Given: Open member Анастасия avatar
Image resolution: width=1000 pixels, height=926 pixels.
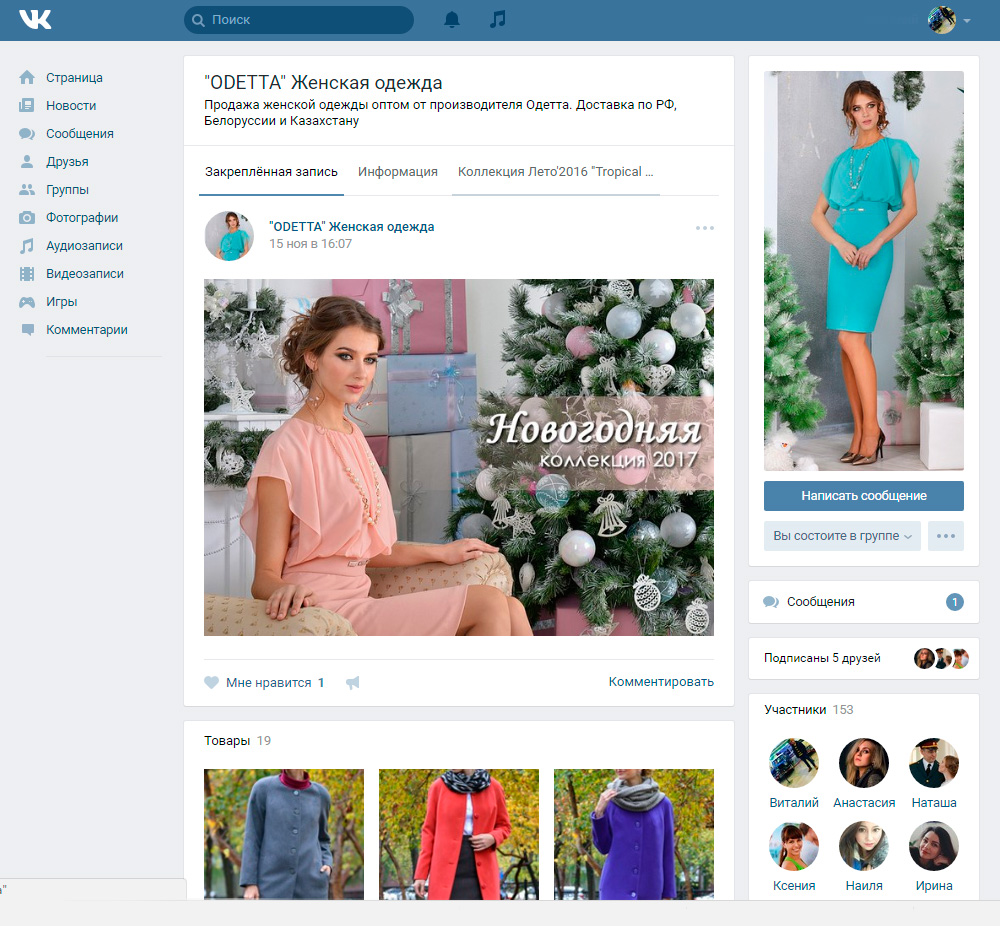Looking at the screenshot, I should tap(864, 763).
